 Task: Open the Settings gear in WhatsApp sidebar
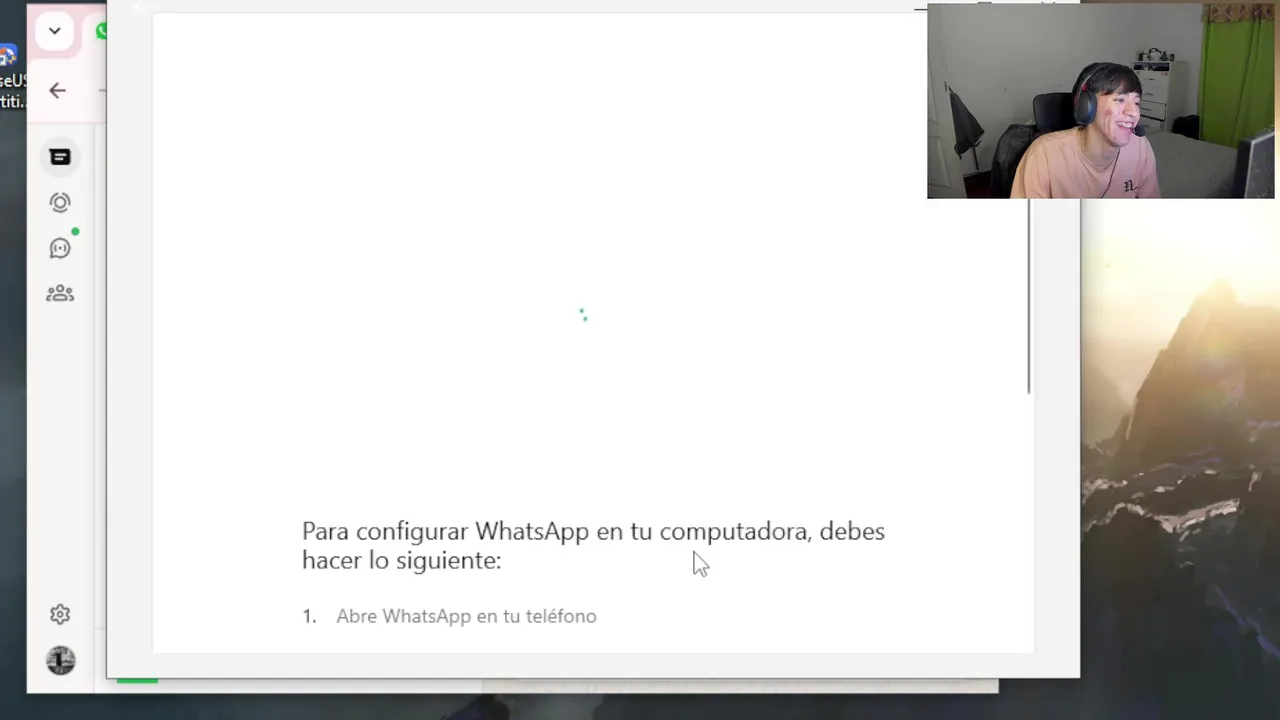click(x=60, y=614)
